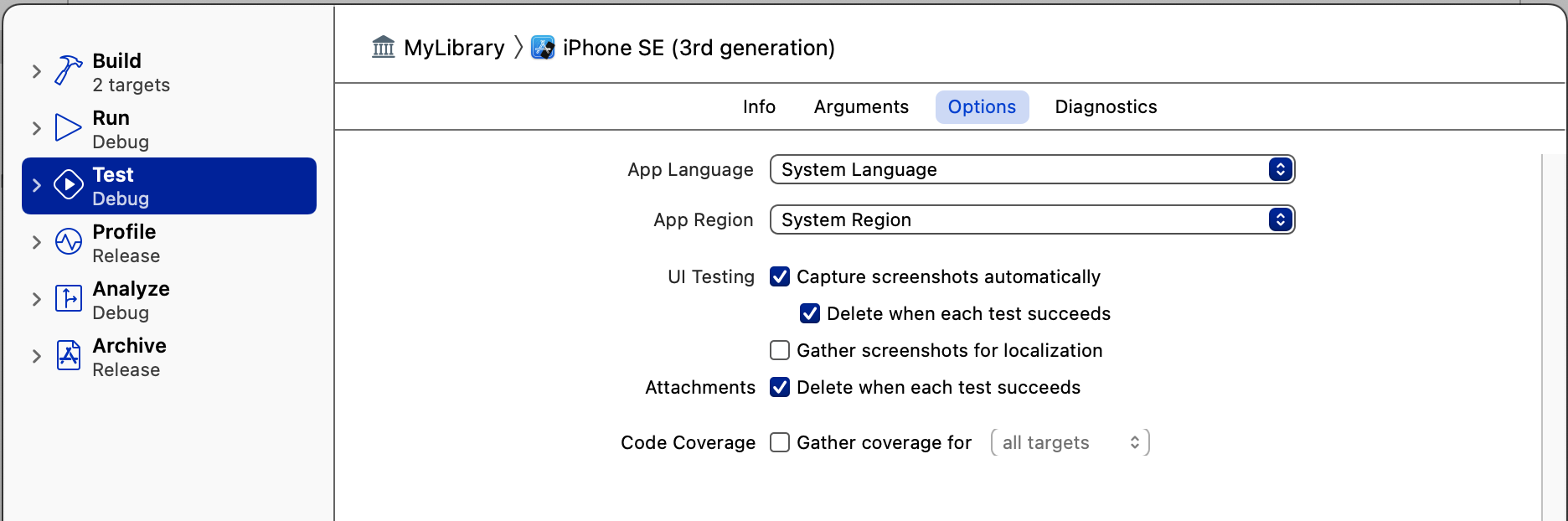Screen dimensions: 1568x521
Task: Click the Analyze action icon
Action: pos(69,299)
